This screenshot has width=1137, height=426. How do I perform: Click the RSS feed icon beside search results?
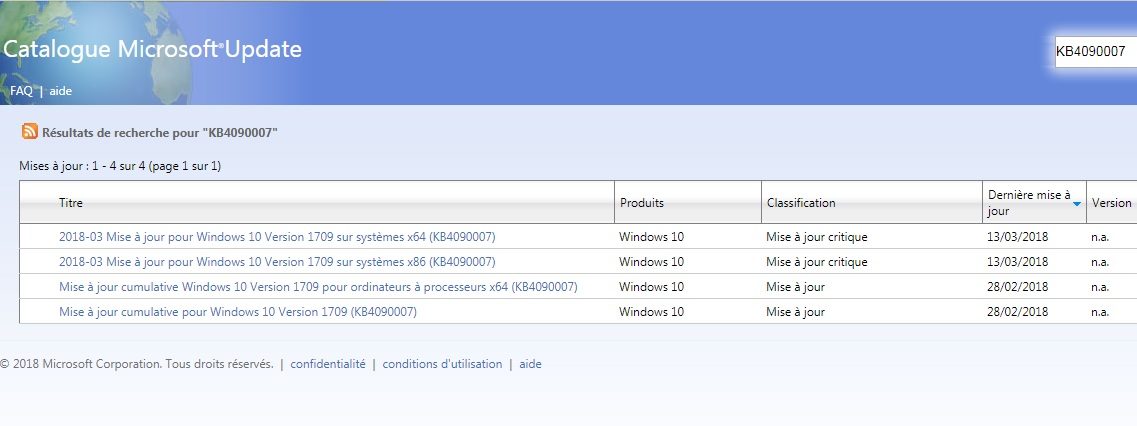pyautogui.click(x=30, y=132)
